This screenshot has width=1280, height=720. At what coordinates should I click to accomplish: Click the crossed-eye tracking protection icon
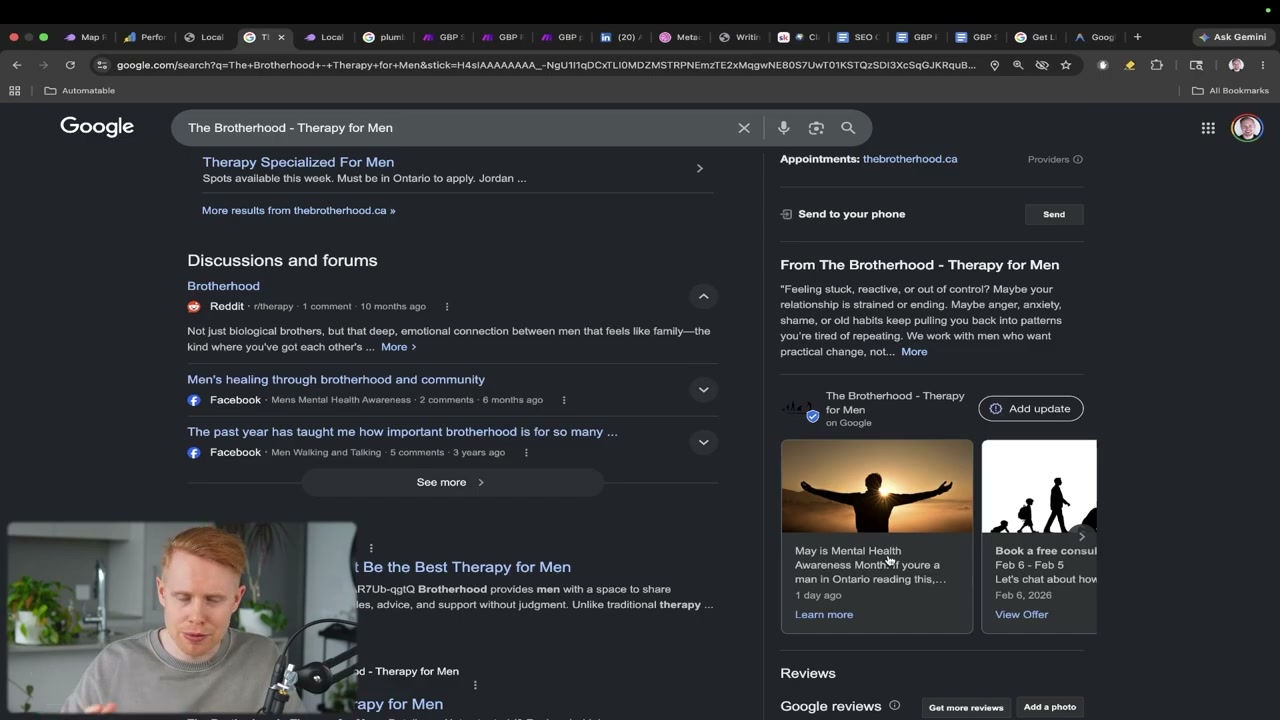point(1042,65)
